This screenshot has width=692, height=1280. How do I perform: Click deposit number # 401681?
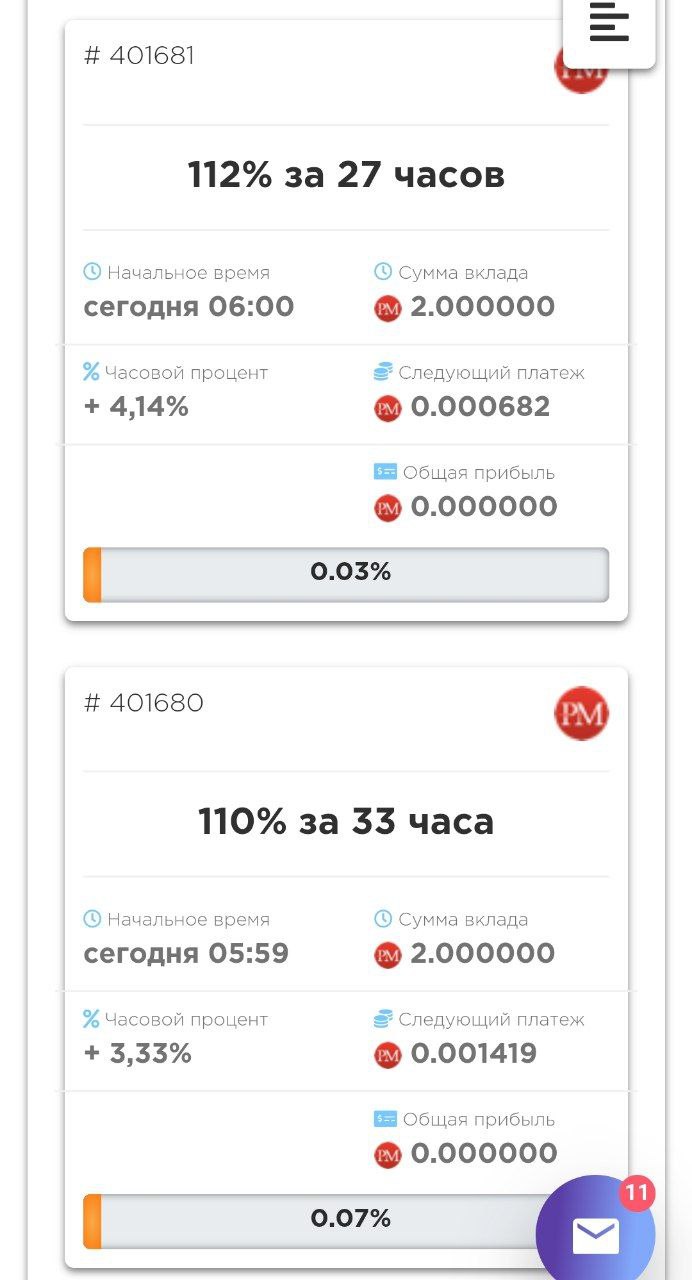point(139,56)
